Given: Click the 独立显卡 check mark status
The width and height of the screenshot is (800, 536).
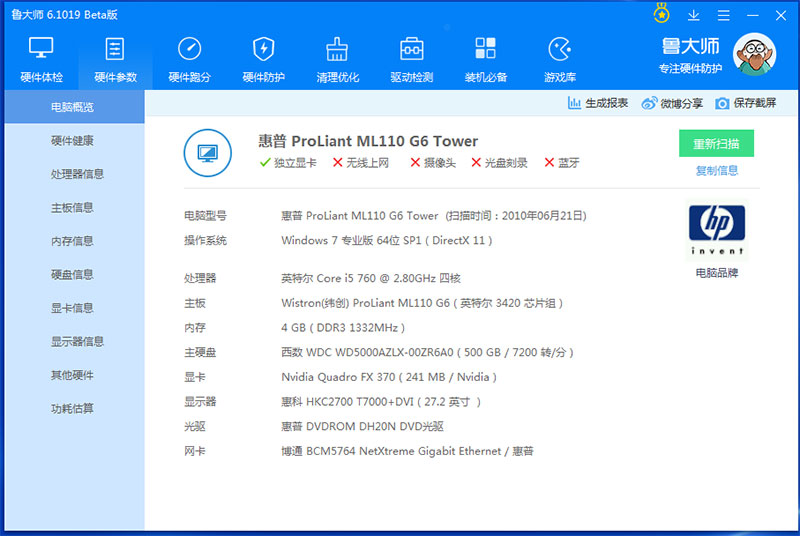Looking at the screenshot, I should pos(288,163).
